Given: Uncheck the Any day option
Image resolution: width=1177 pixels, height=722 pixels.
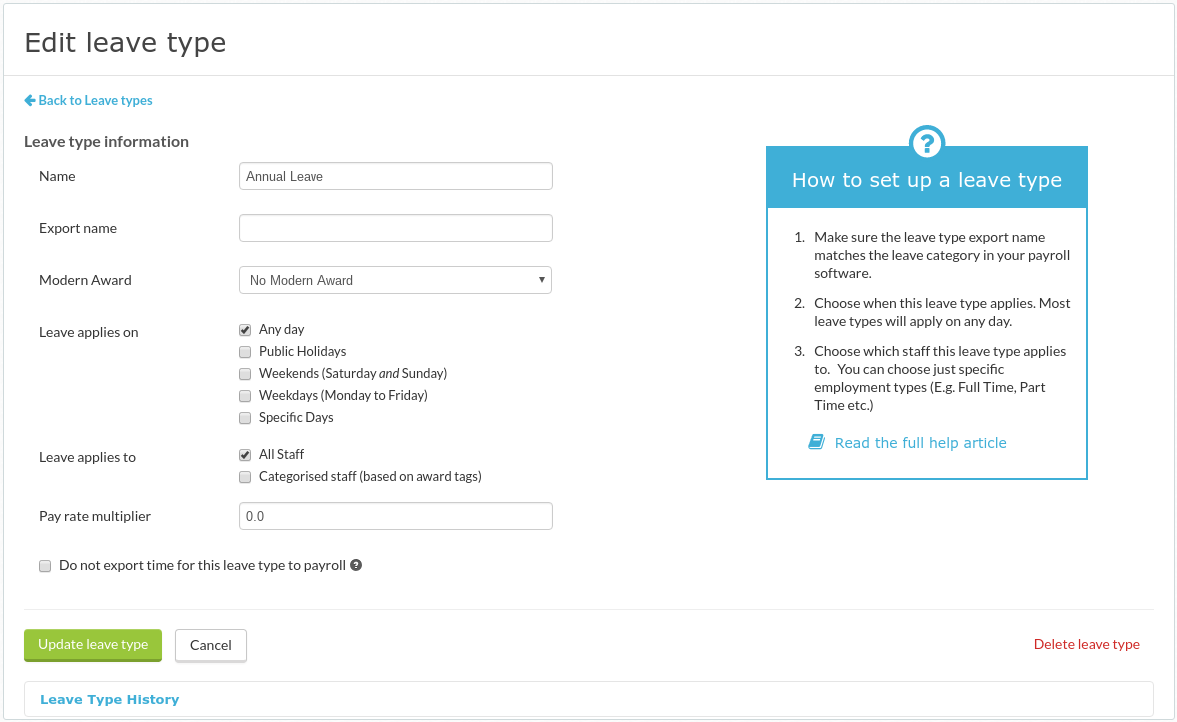Looking at the screenshot, I should click(245, 329).
